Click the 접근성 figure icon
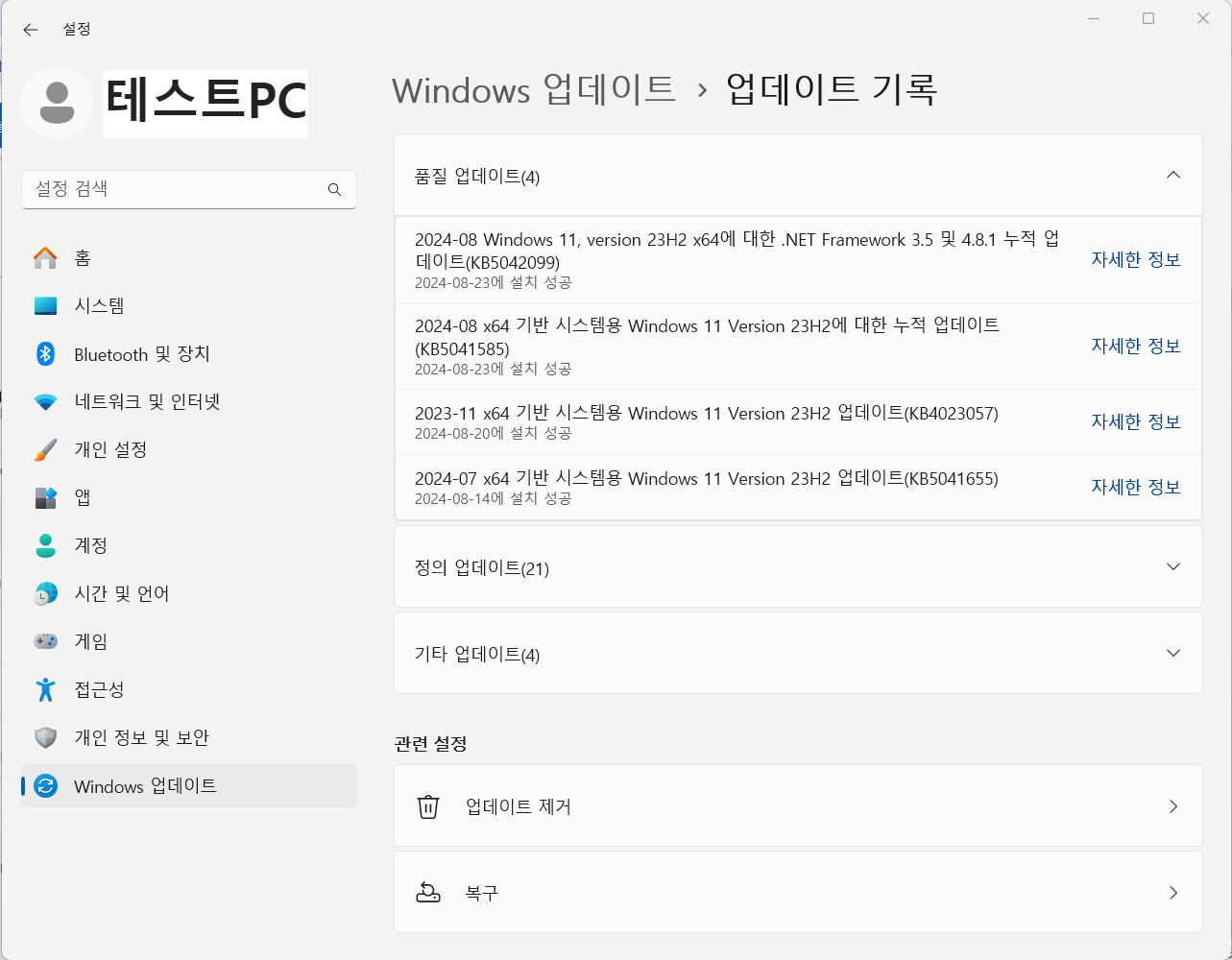This screenshot has width=1232, height=960. 45,689
